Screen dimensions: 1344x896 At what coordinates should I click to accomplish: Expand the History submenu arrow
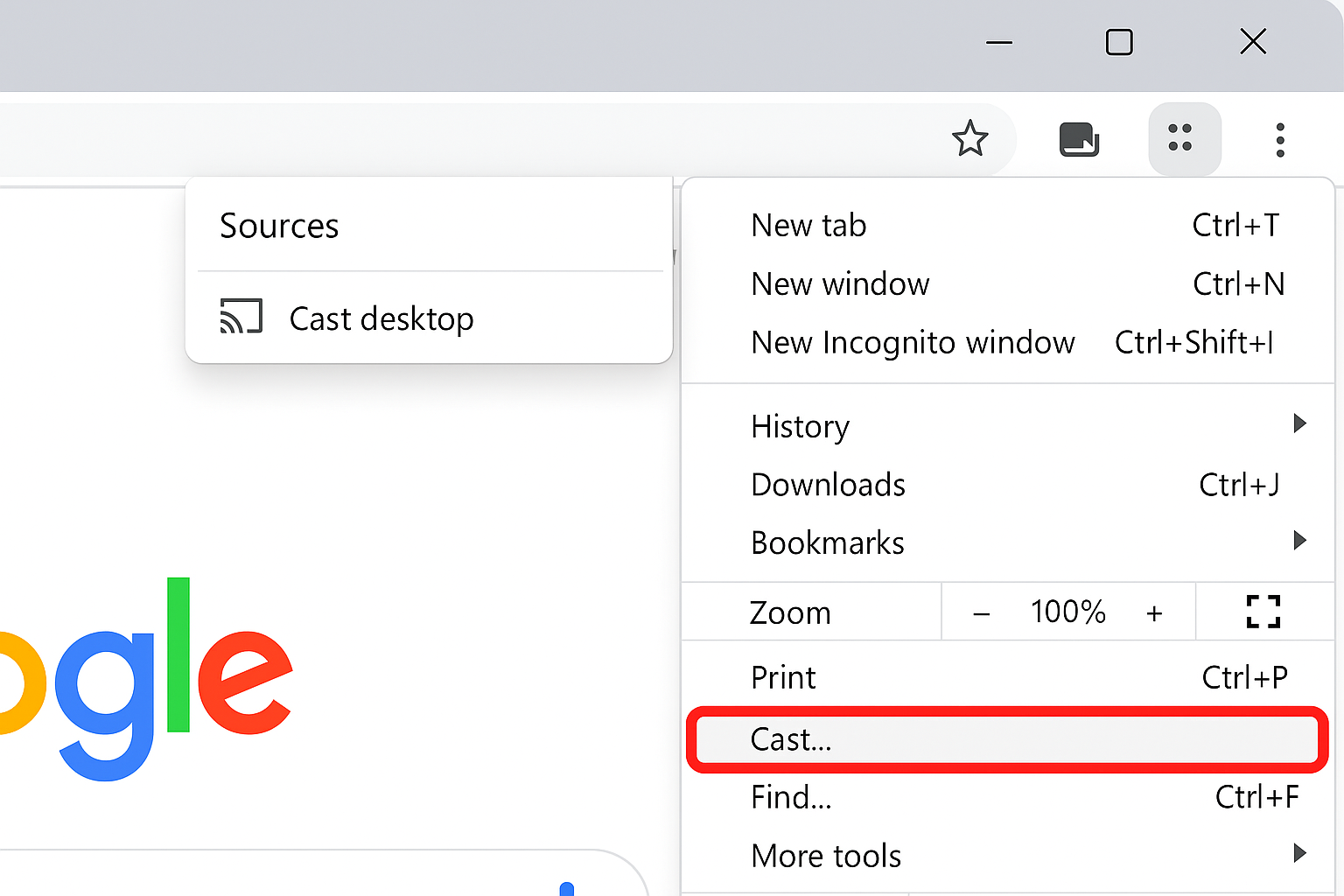pyautogui.click(x=1298, y=424)
